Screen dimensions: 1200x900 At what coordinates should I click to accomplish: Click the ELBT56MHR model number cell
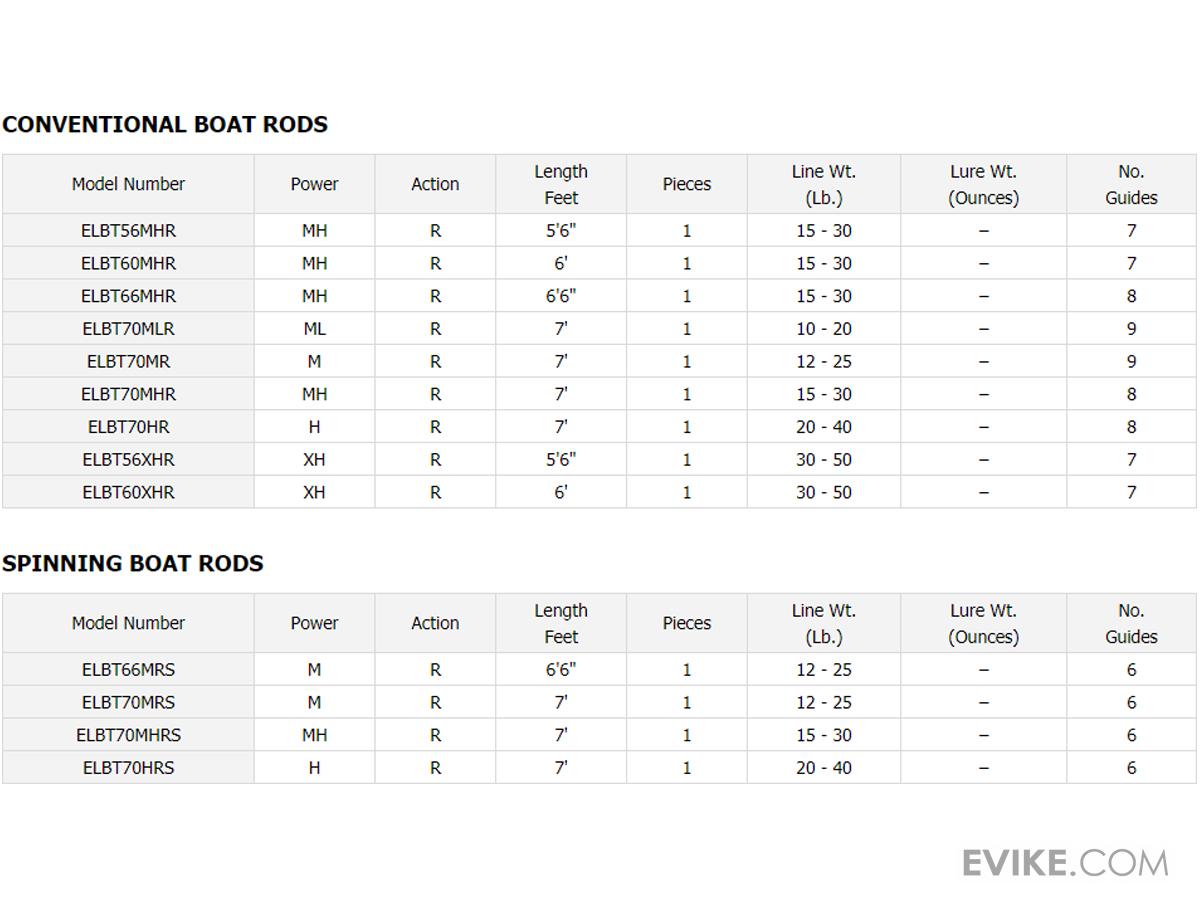point(128,231)
